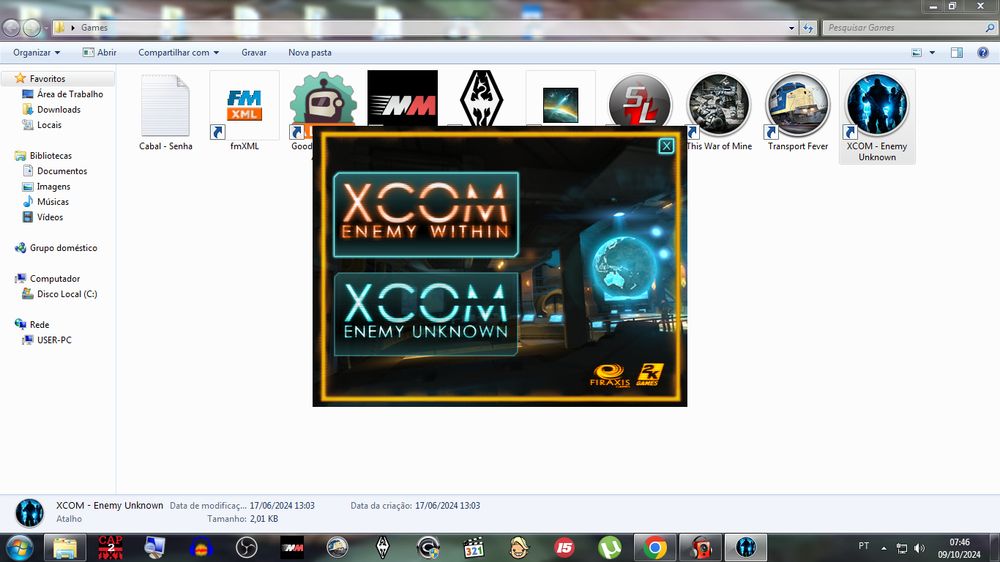Click the Firaxis logo in launcher
1000x562 pixels.
pyautogui.click(x=610, y=375)
